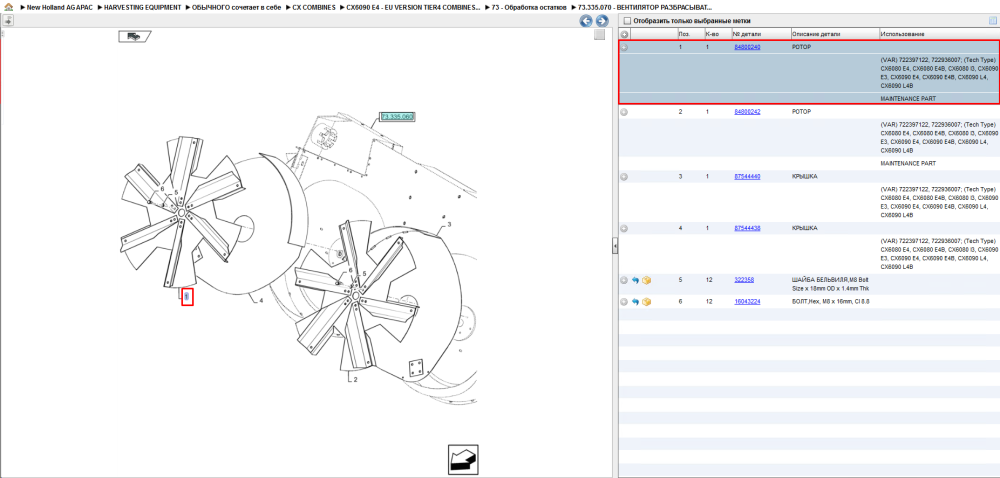
Task: Open HARVESTING EQUIPMENT breadcrumb
Action: tap(143, 7)
